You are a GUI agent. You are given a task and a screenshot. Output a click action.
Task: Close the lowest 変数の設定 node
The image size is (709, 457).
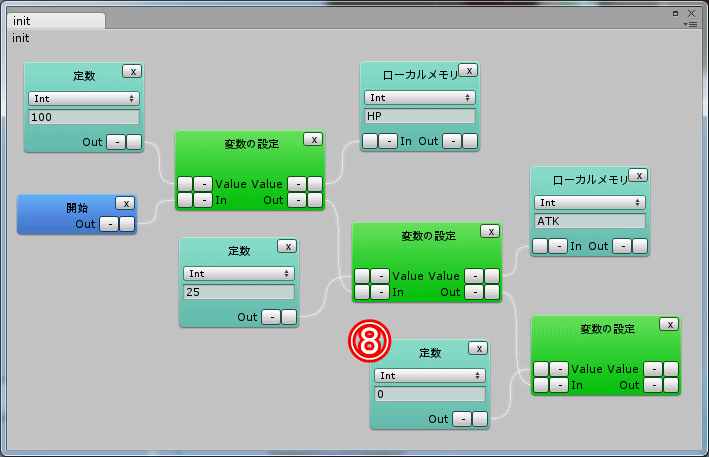pos(669,325)
